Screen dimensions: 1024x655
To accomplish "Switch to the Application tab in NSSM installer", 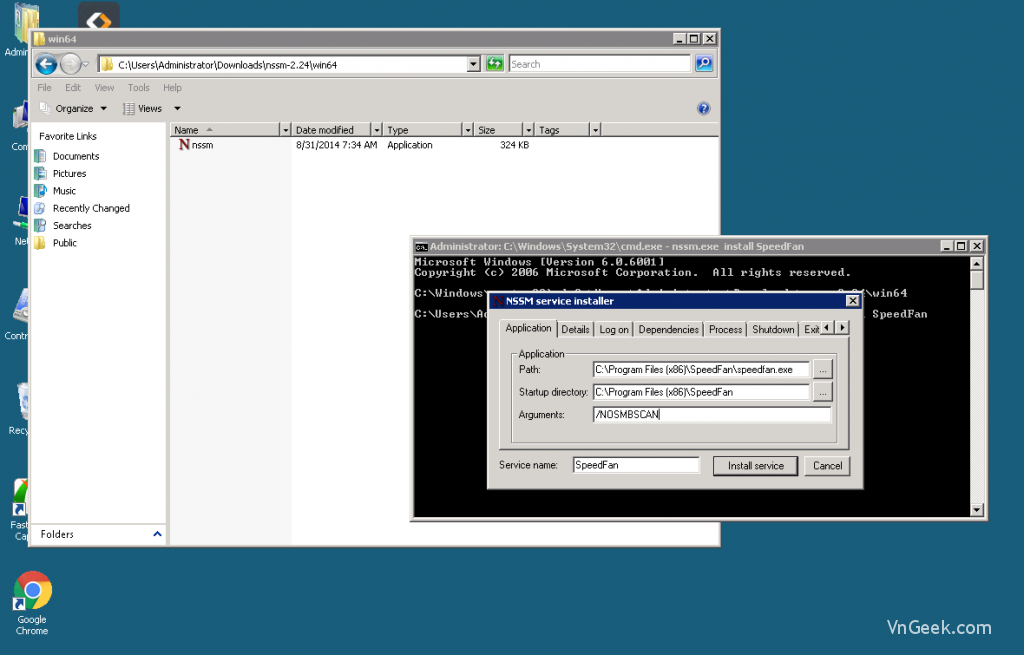I will point(528,328).
